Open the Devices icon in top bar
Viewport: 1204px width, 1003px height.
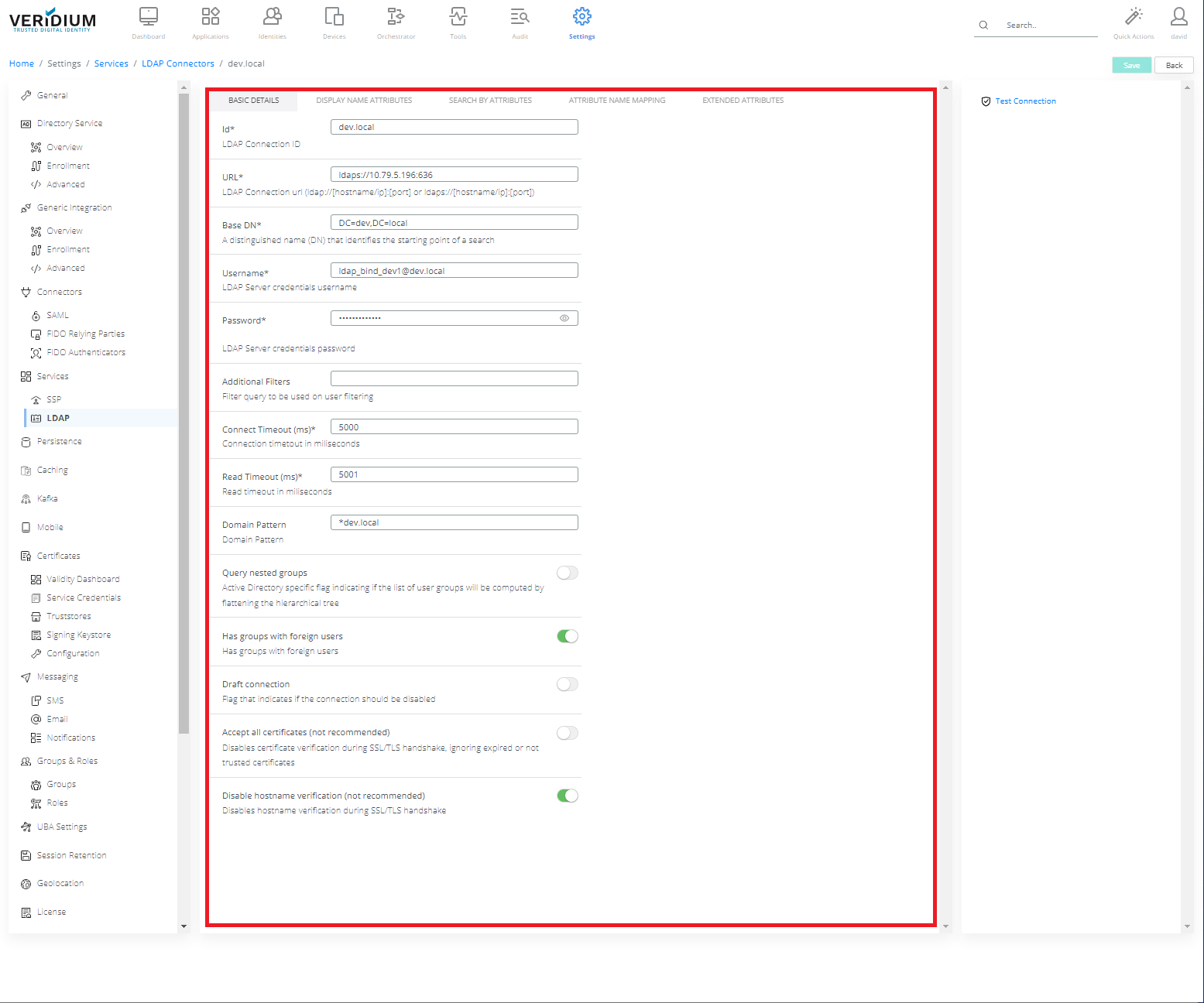click(334, 17)
